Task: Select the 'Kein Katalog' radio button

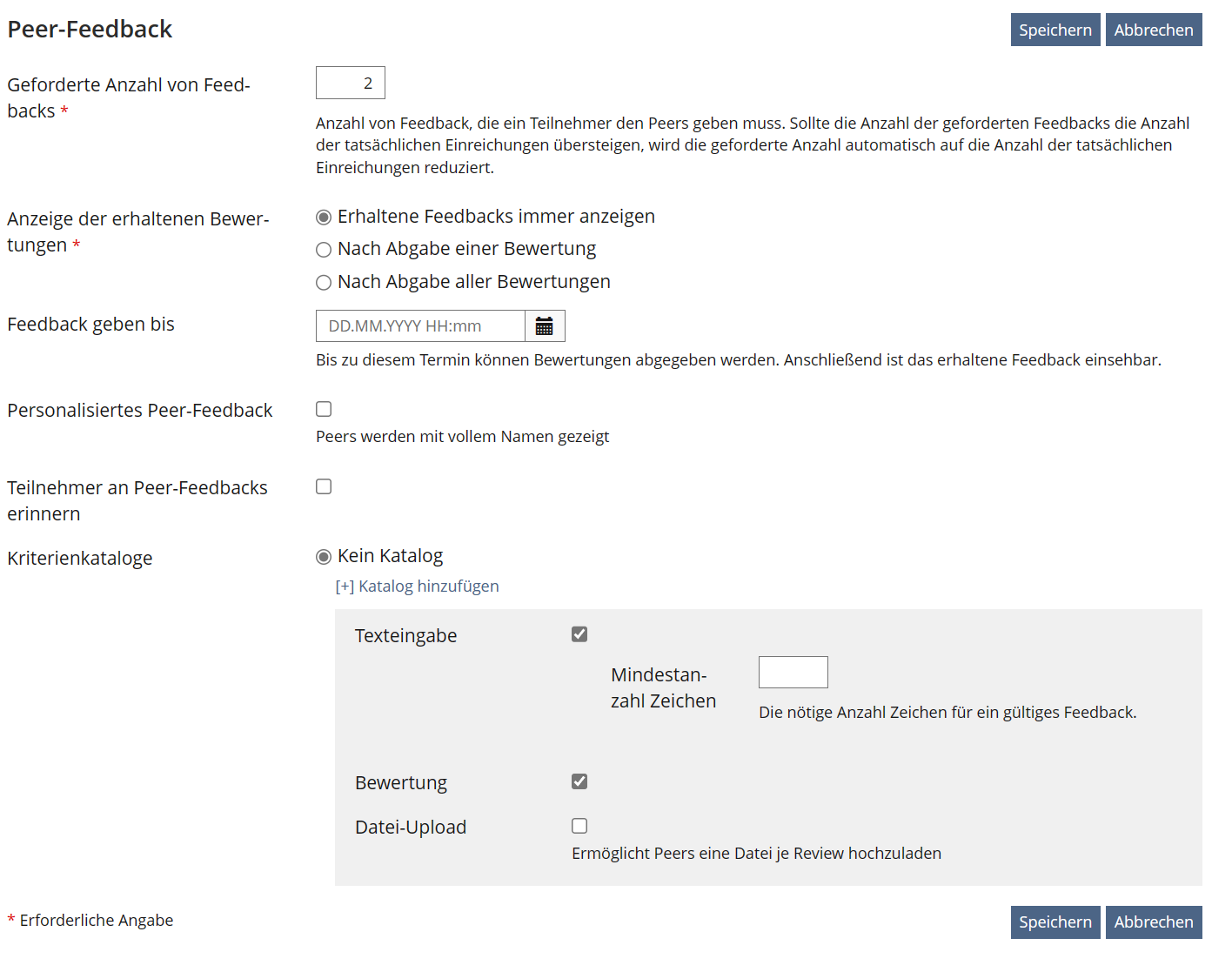Action: [324, 557]
